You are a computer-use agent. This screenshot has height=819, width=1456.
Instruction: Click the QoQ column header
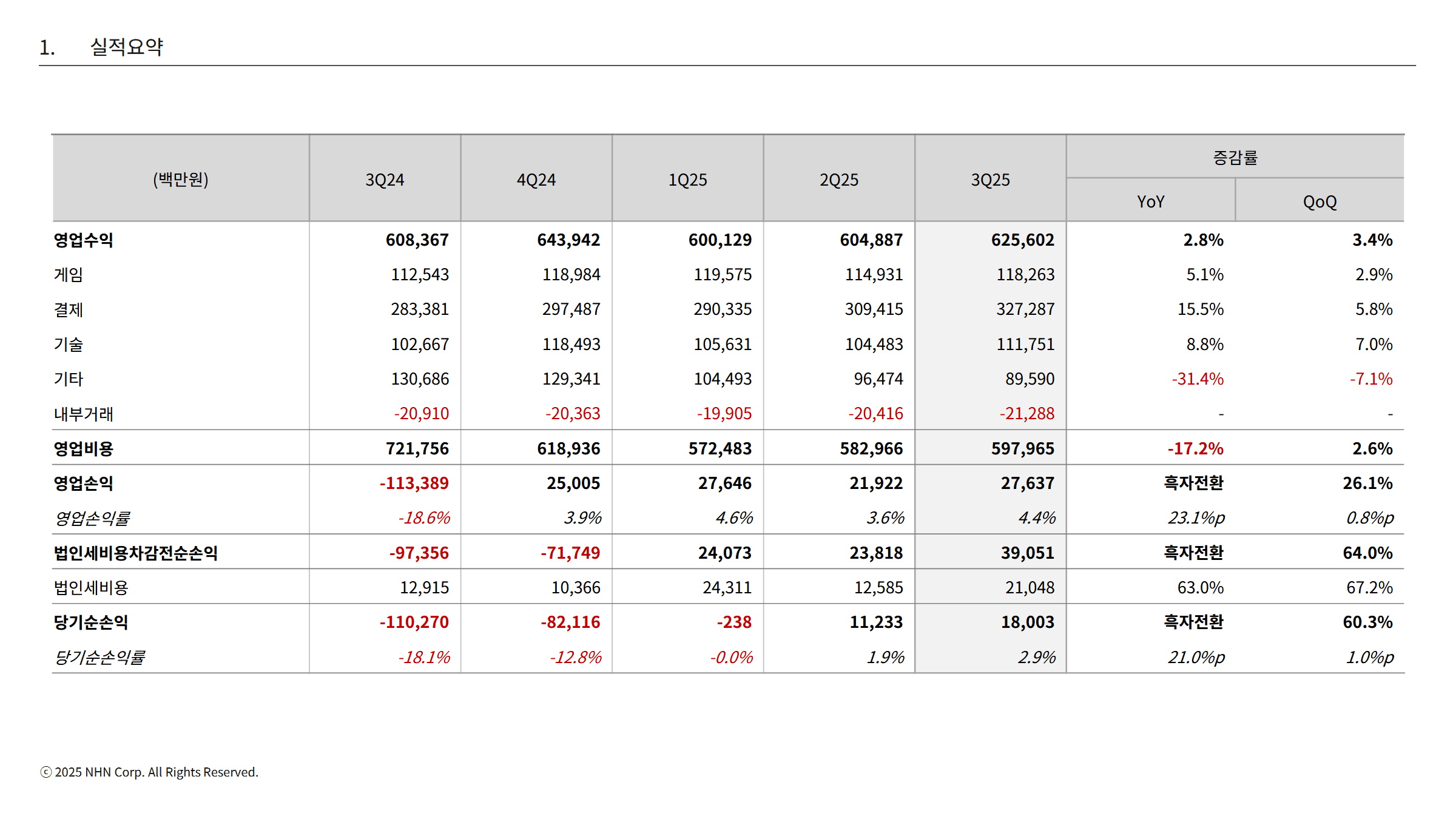click(1319, 201)
